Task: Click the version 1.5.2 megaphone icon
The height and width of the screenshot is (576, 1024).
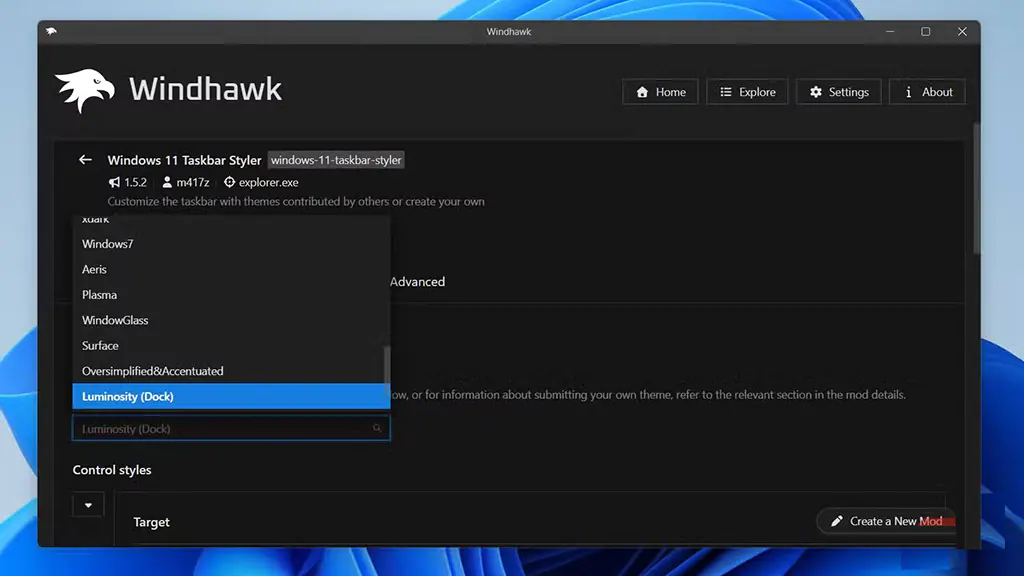Action: click(x=112, y=182)
